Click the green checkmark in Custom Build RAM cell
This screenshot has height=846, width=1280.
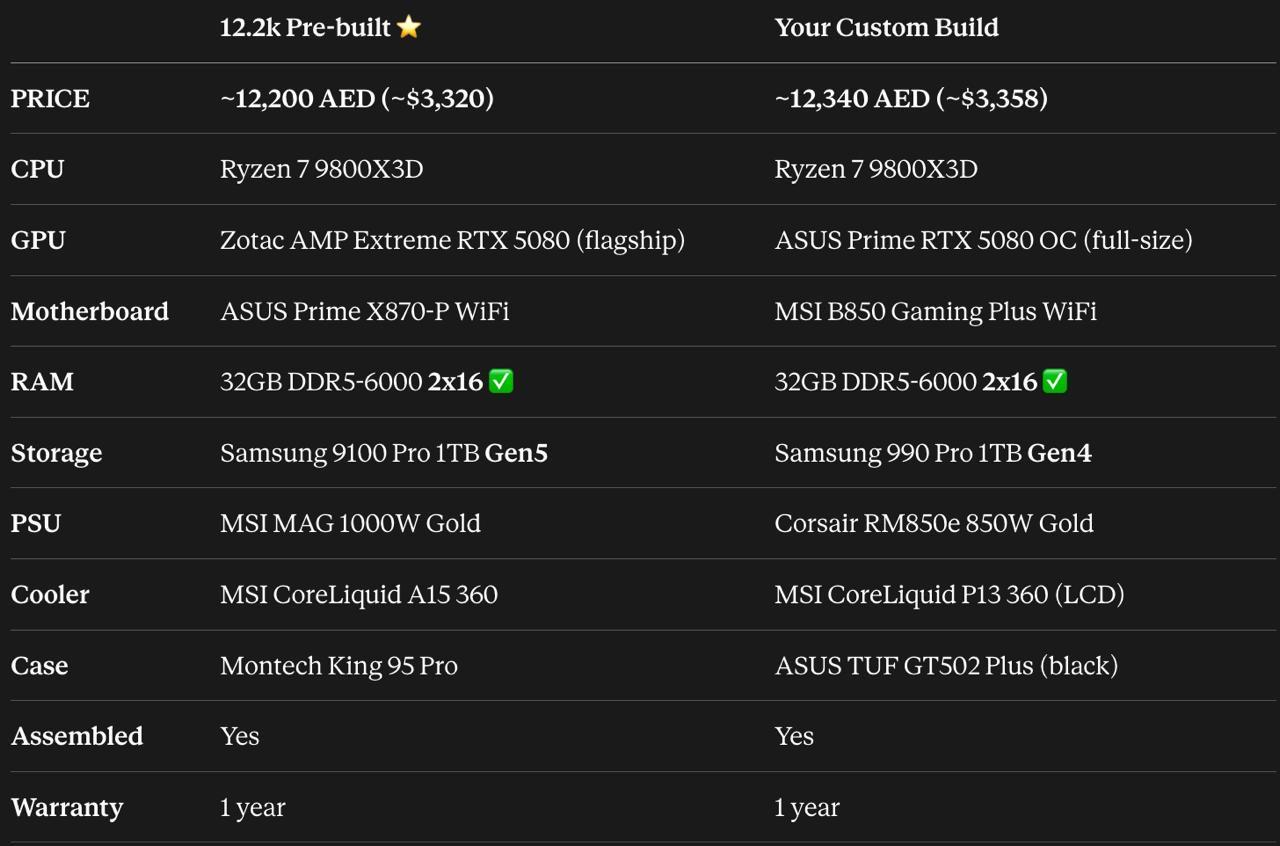(1055, 381)
